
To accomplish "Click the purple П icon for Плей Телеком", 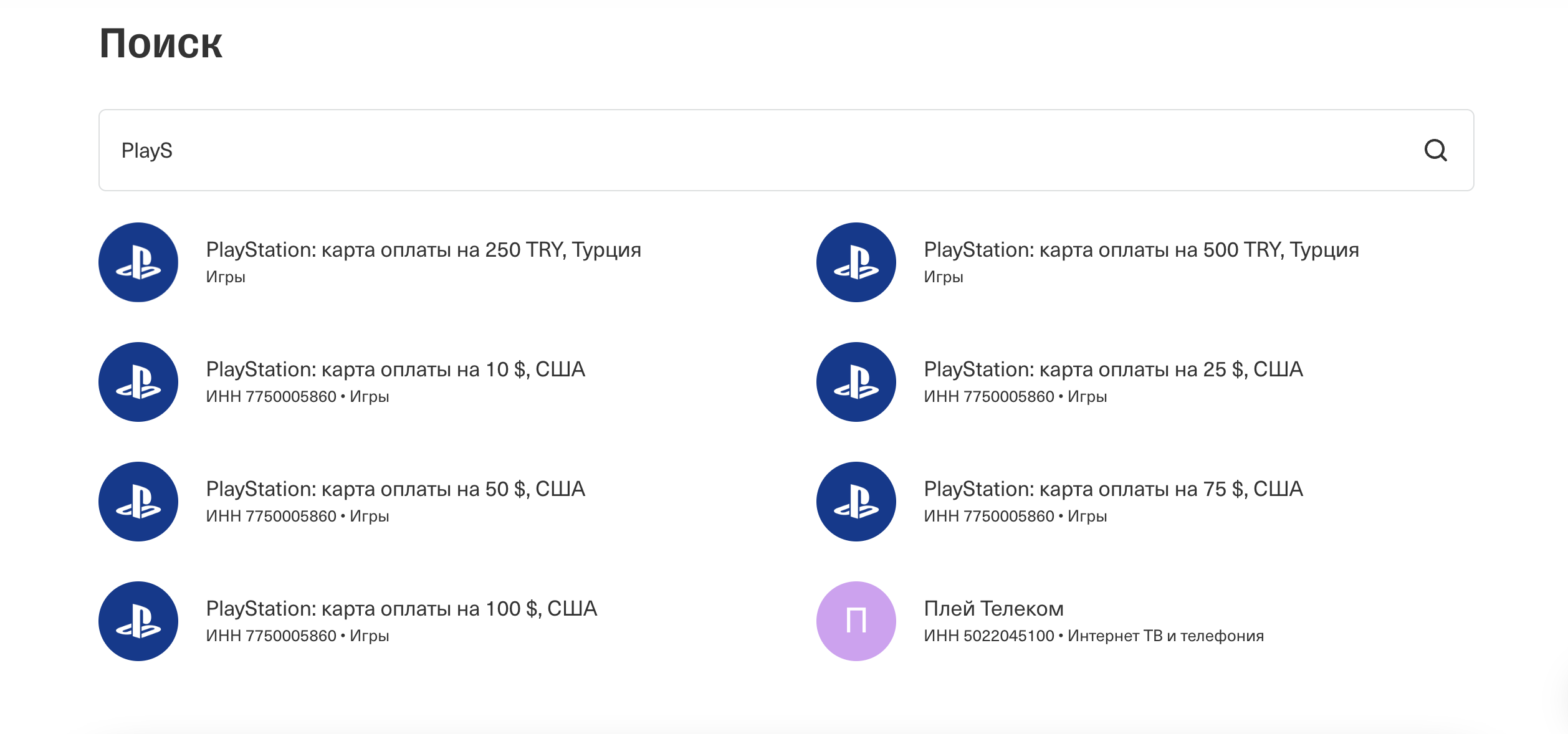I will coord(856,621).
